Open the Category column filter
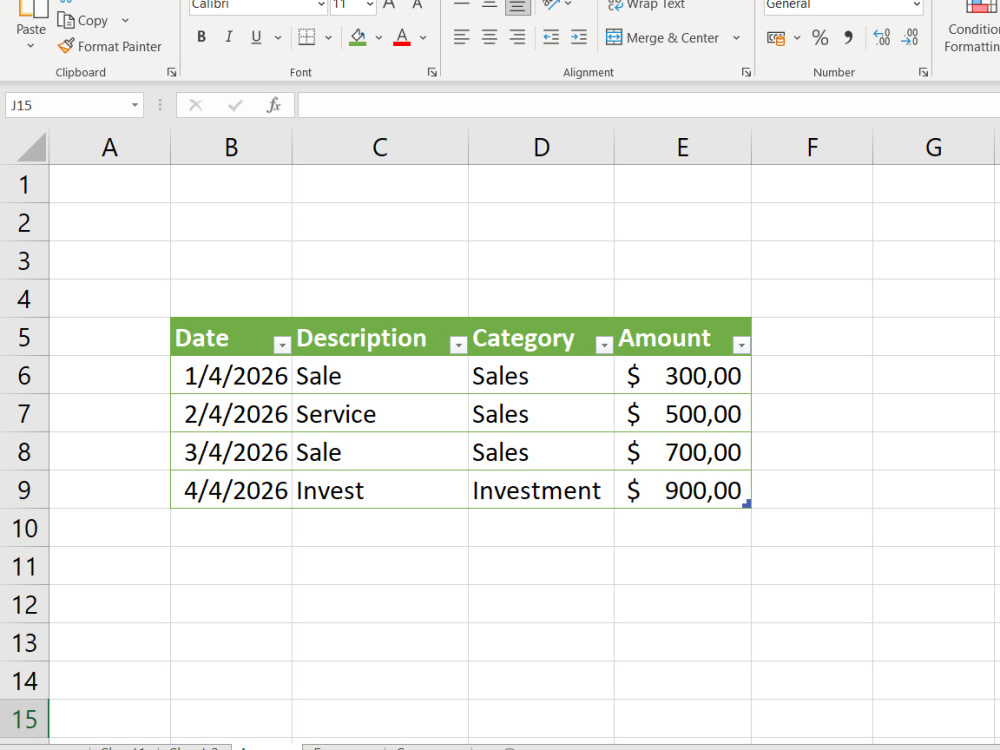Viewport: 1000px width, 750px height. [604, 345]
